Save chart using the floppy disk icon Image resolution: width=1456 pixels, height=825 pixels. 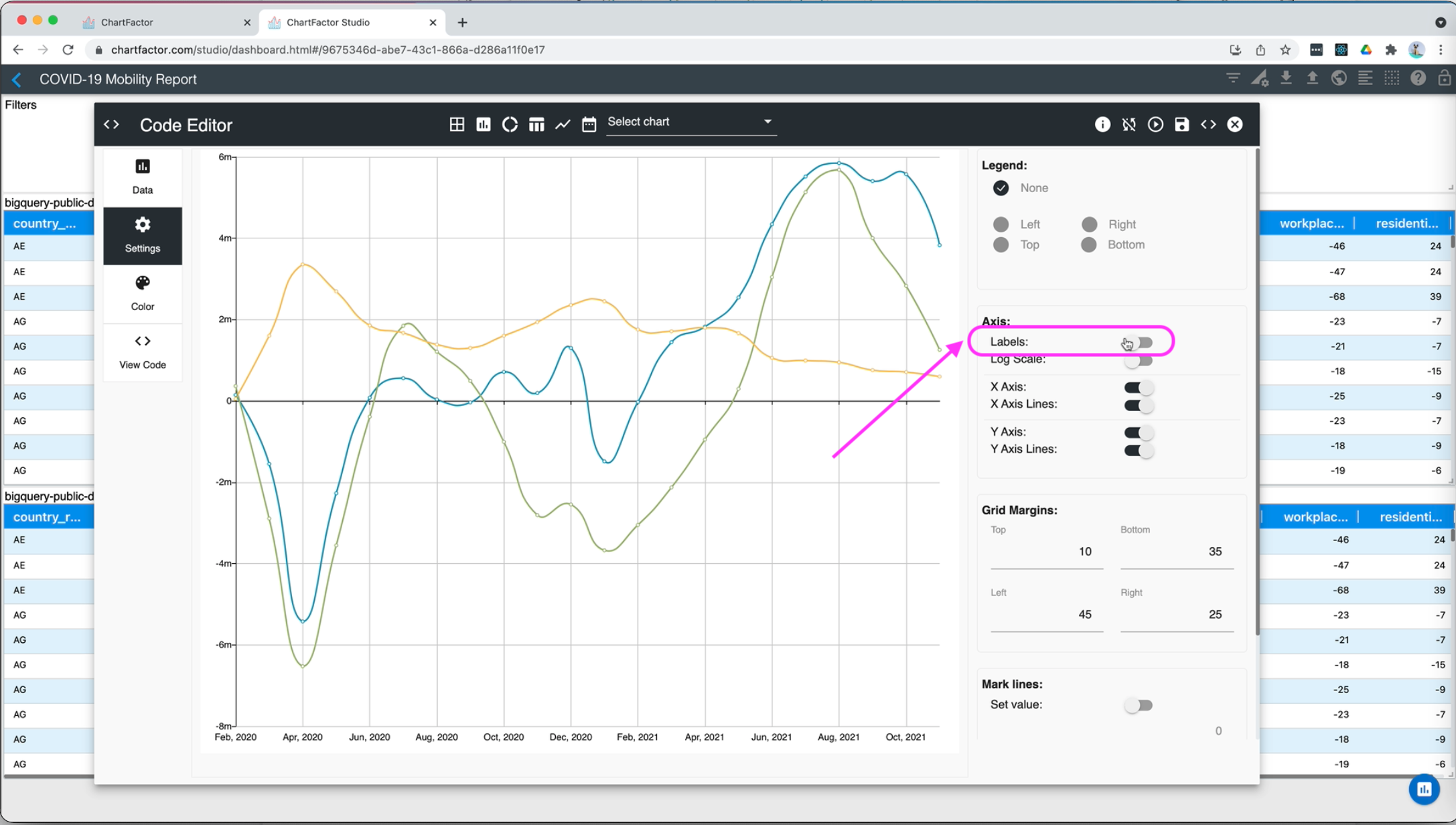click(x=1181, y=125)
